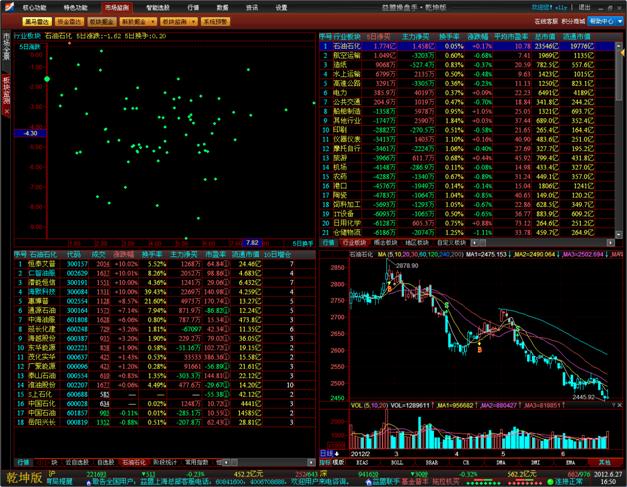Select stock row 002629 in the stock list
627x487 pixels.
click(164, 273)
